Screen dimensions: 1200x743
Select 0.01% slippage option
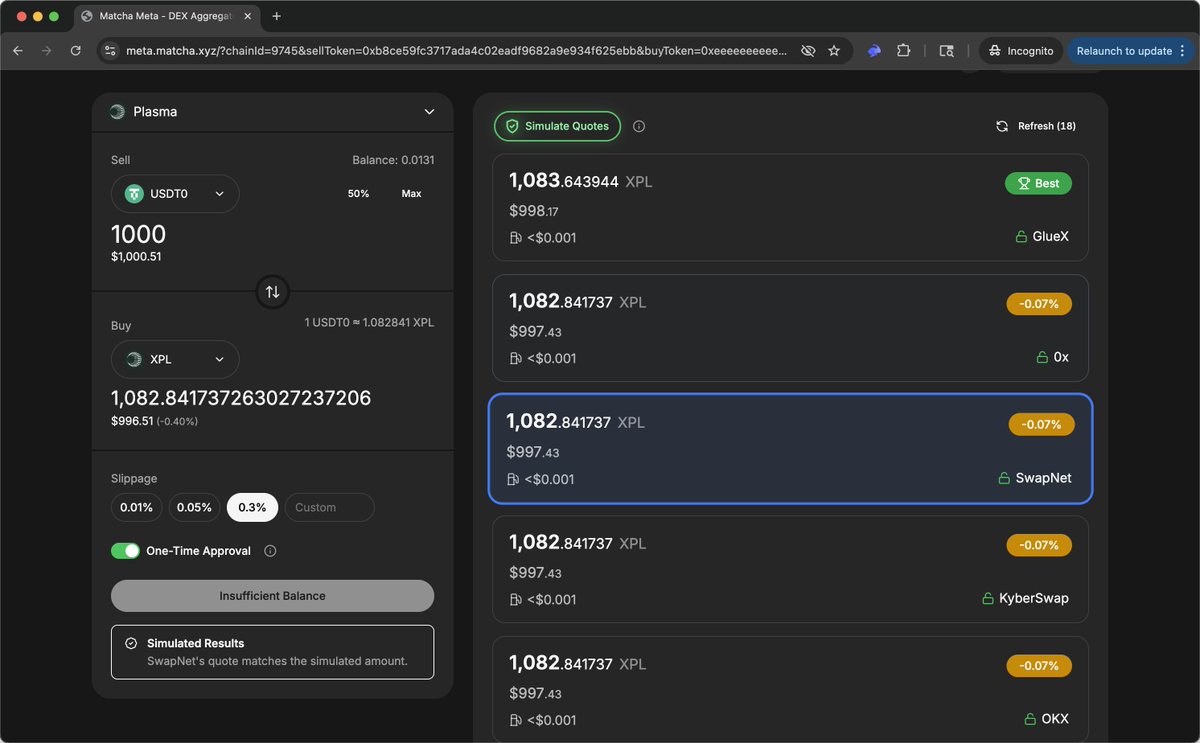(x=136, y=507)
